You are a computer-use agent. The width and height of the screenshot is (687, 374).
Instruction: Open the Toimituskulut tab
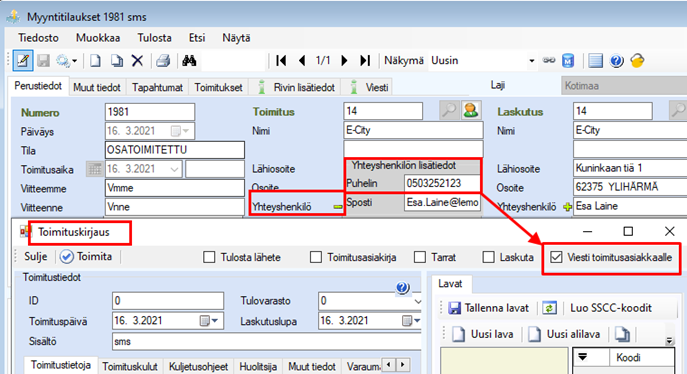[130, 367]
